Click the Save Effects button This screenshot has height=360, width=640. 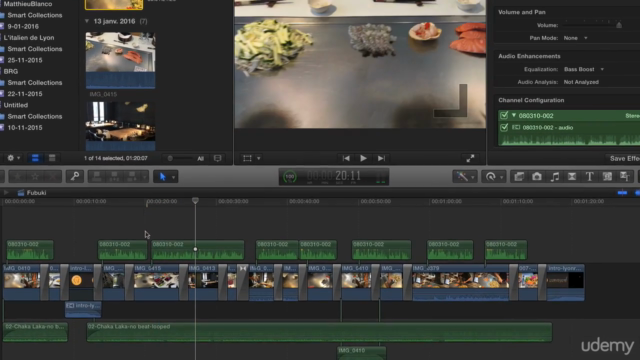(624, 158)
